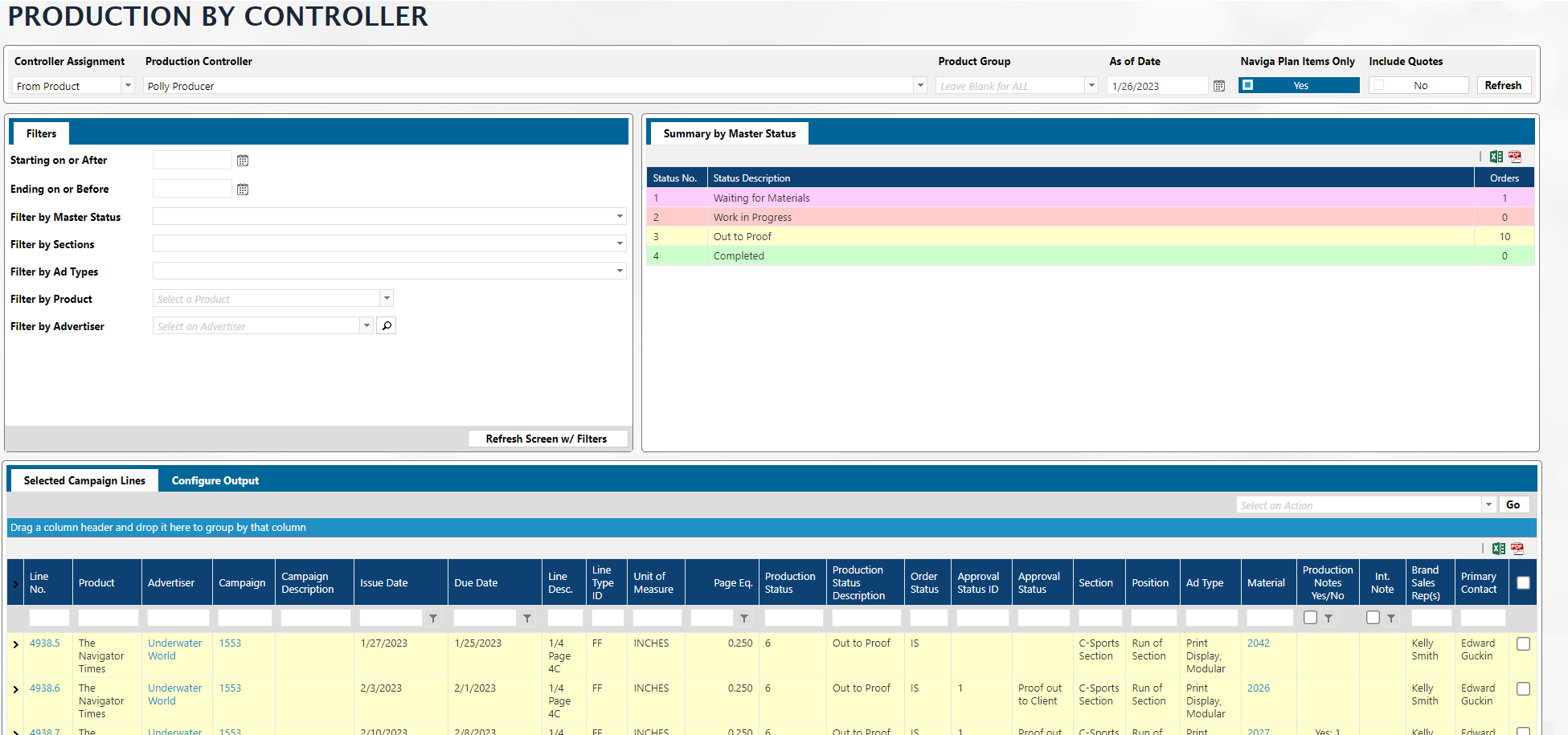The image size is (1568, 735).
Task: Open the Filter by Master Status dropdown
Action: click(x=620, y=217)
